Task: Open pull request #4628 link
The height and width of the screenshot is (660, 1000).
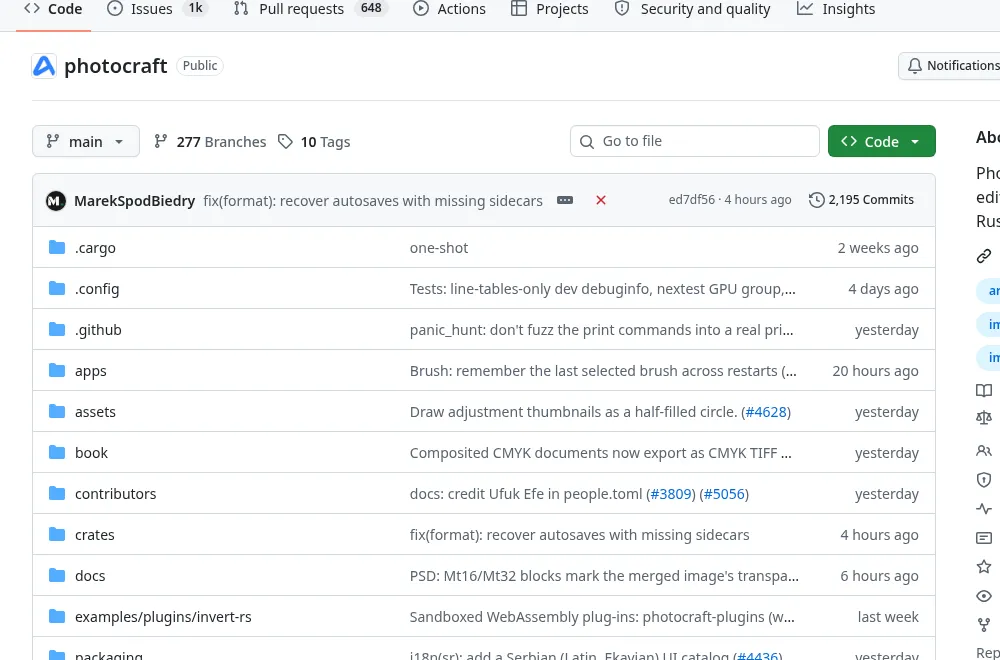Action: click(x=766, y=412)
